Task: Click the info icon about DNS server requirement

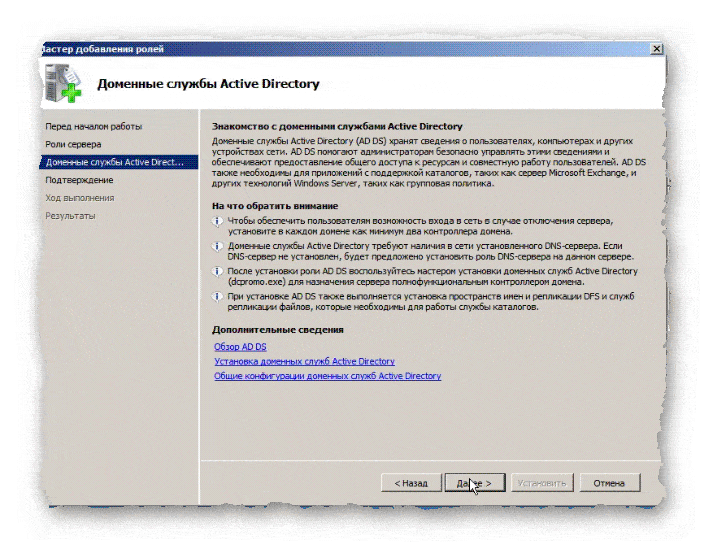Action: click(218, 247)
